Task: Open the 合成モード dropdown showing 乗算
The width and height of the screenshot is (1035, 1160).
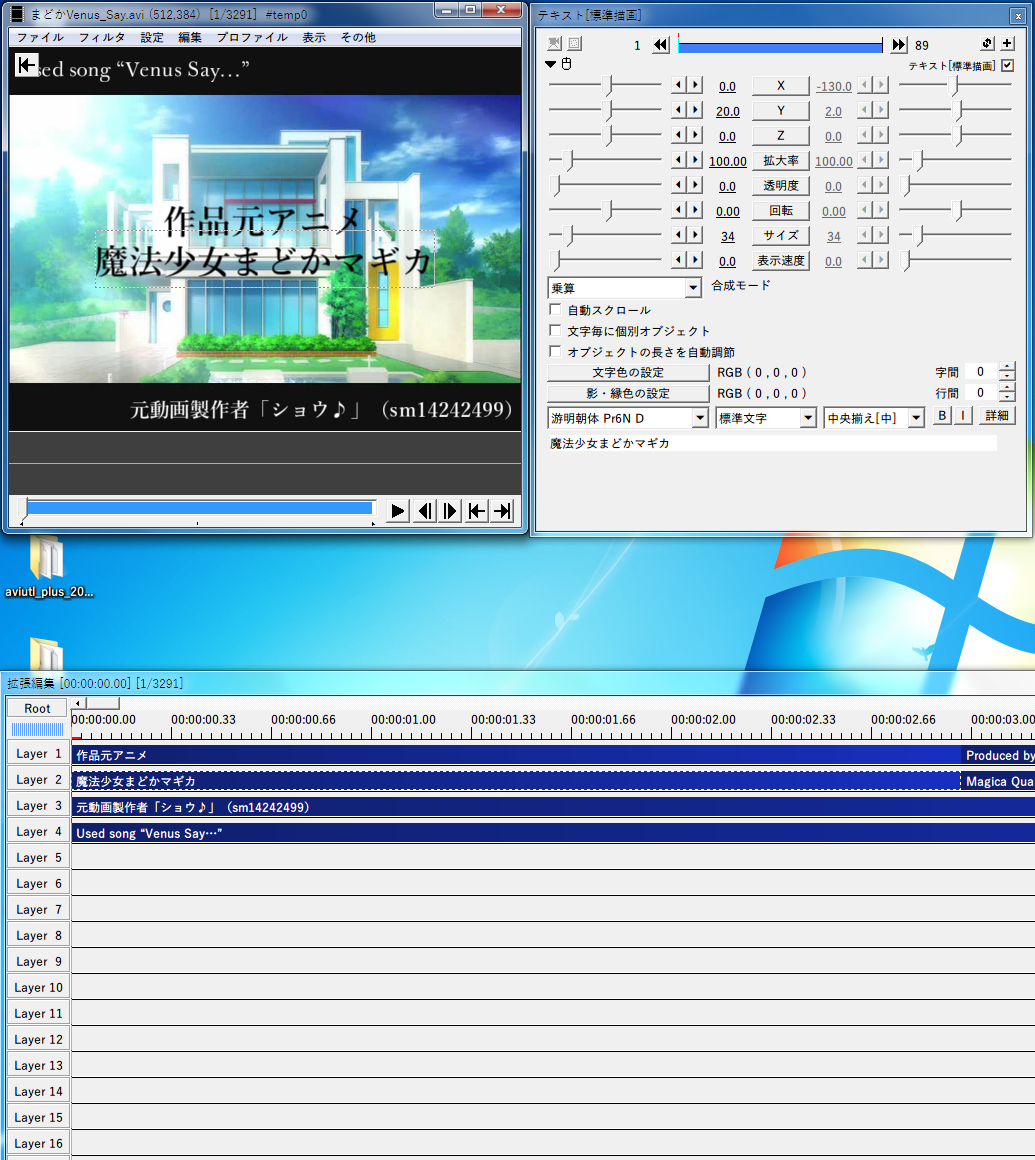Action: [x=624, y=288]
